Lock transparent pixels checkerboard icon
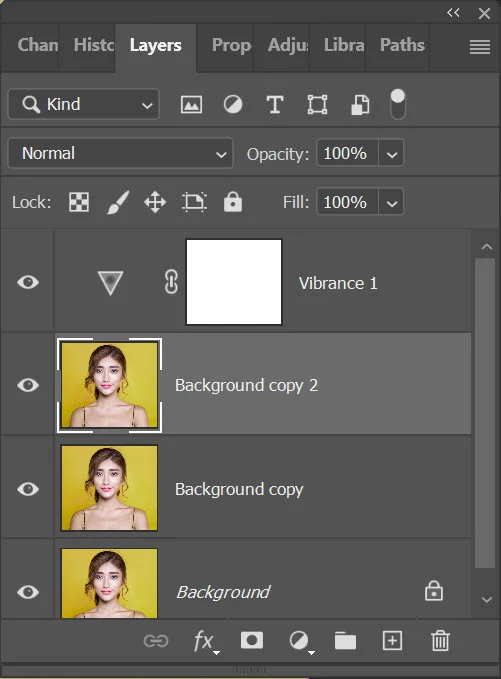Screen dimensions: 501x679 pos(79,202)
